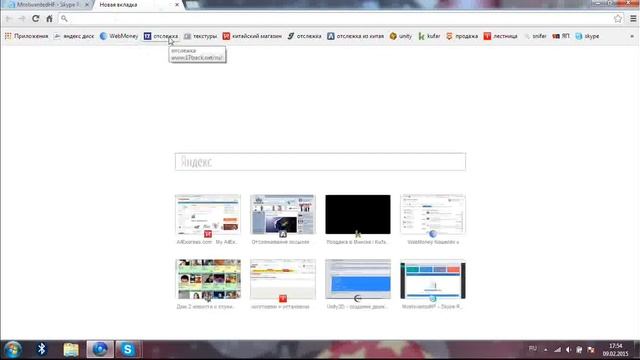The width and height of the screenshot is (640, 360).
Task: Open the Windows Start menu
Action: tap(13, 350)
